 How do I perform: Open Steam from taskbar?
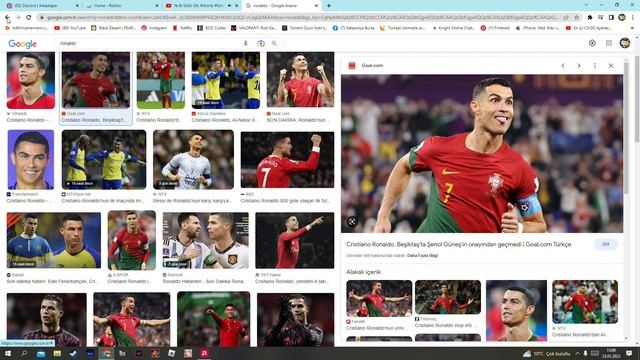click(73, 353)
